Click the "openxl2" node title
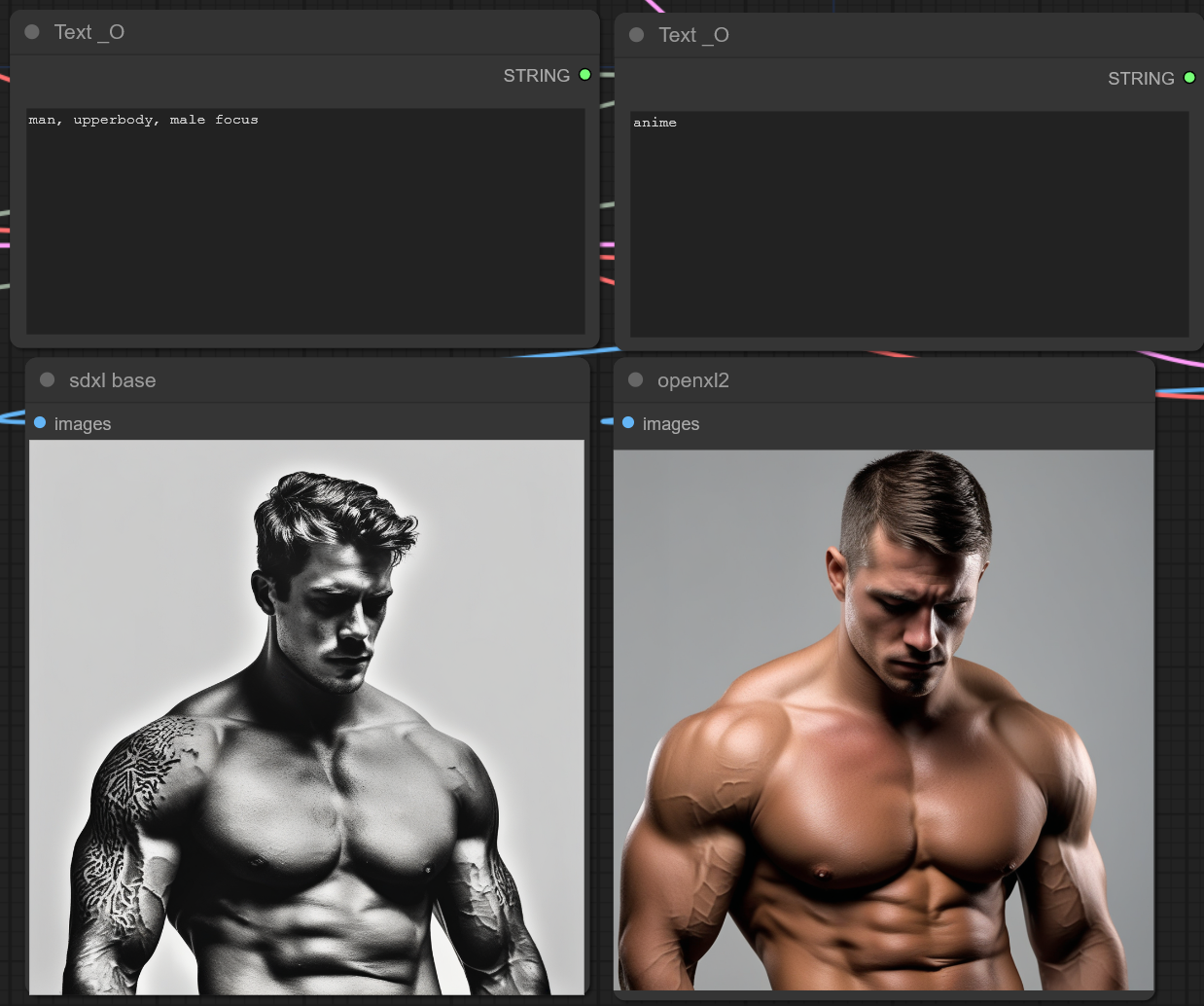 692,380
